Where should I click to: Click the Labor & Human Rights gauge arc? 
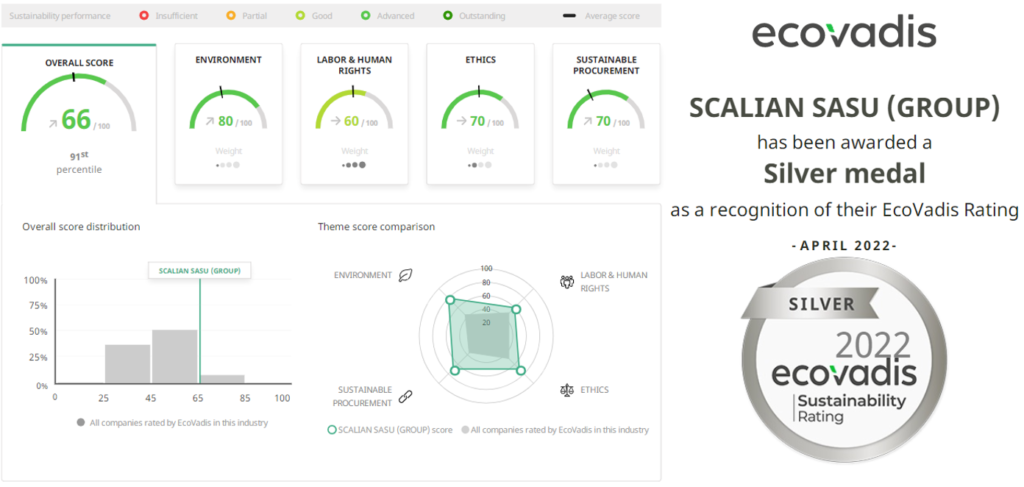[x=355, y=108]
